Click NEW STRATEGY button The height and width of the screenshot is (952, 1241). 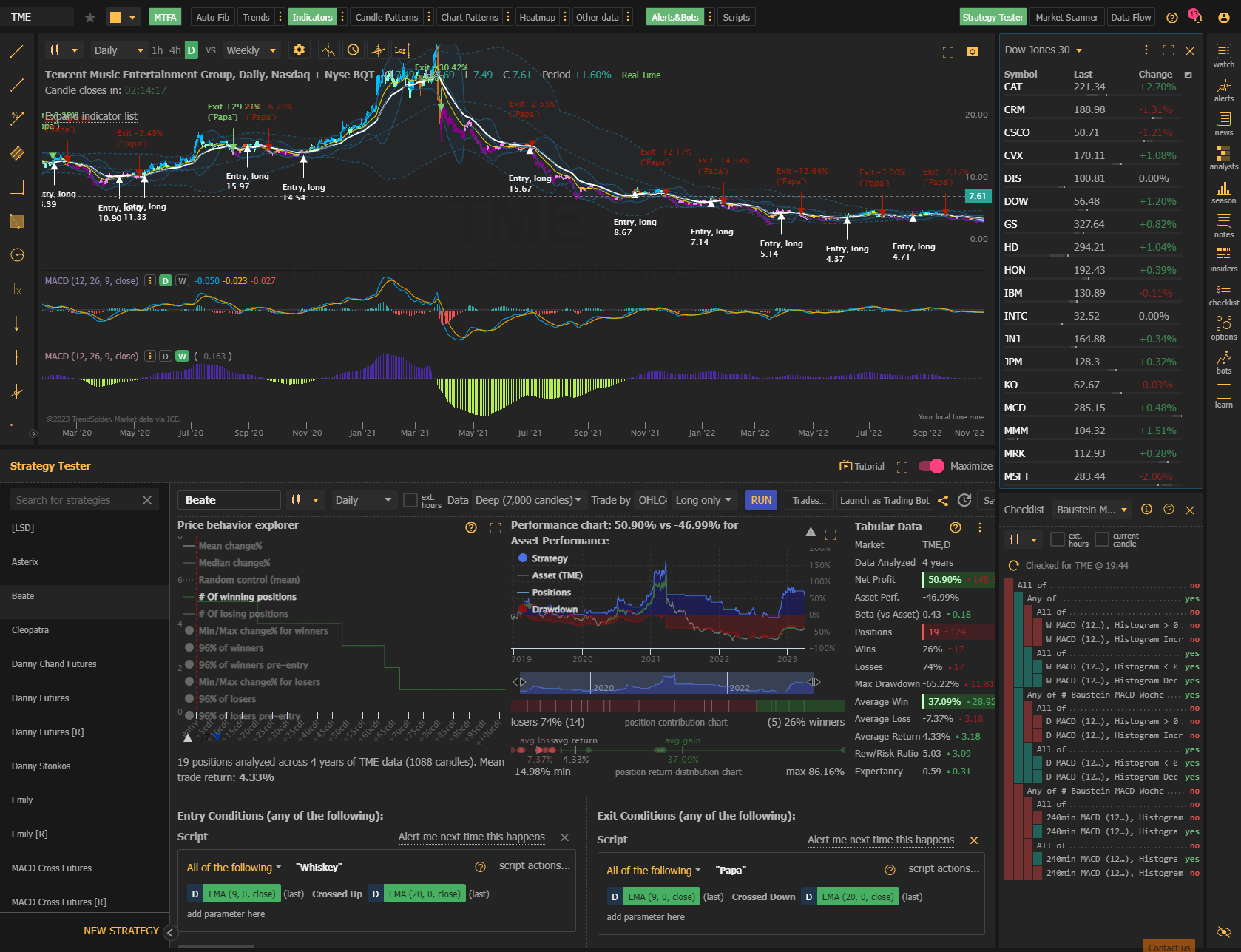(x=121, y=931)
